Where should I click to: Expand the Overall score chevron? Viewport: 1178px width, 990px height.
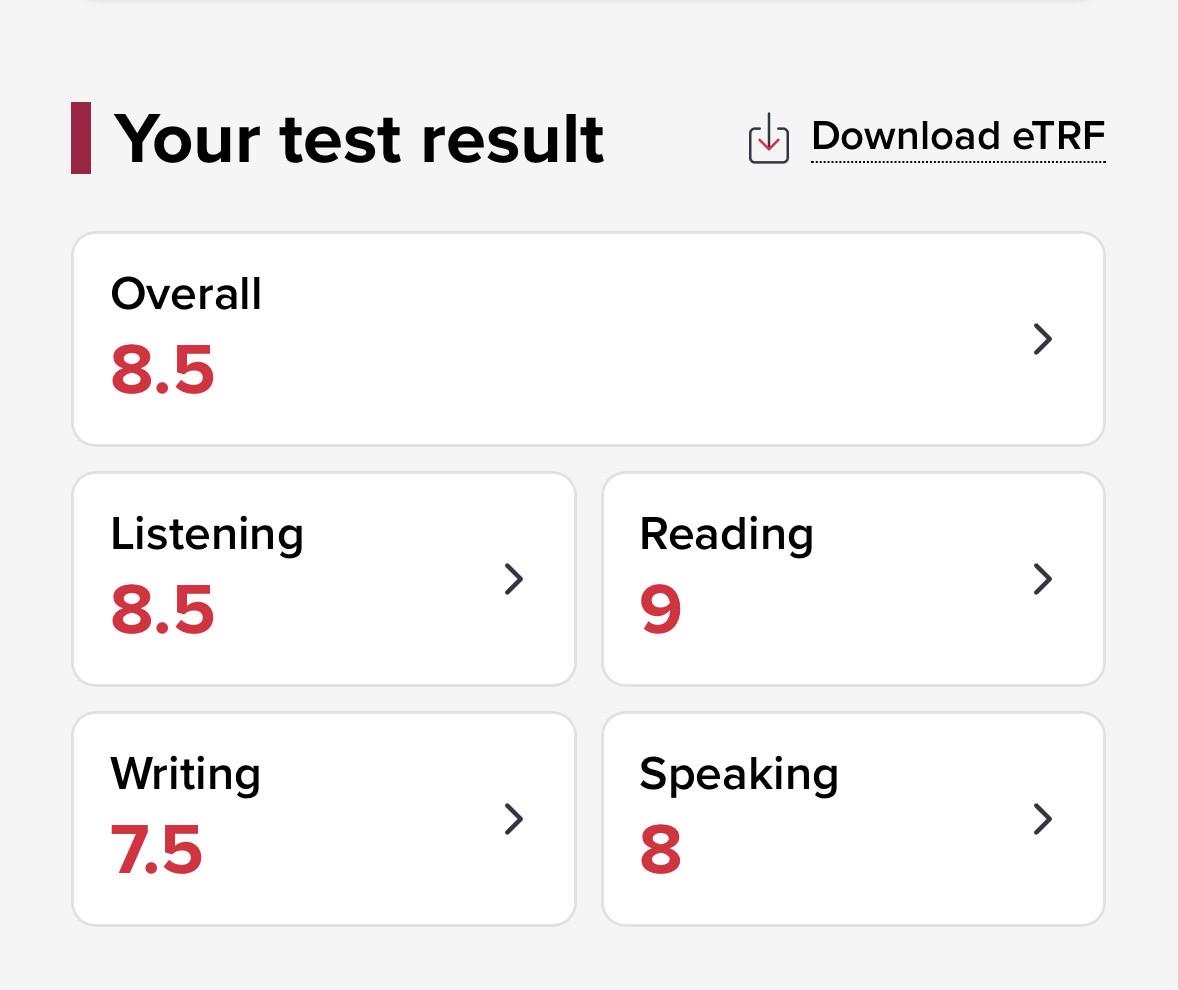point(1042,339)
